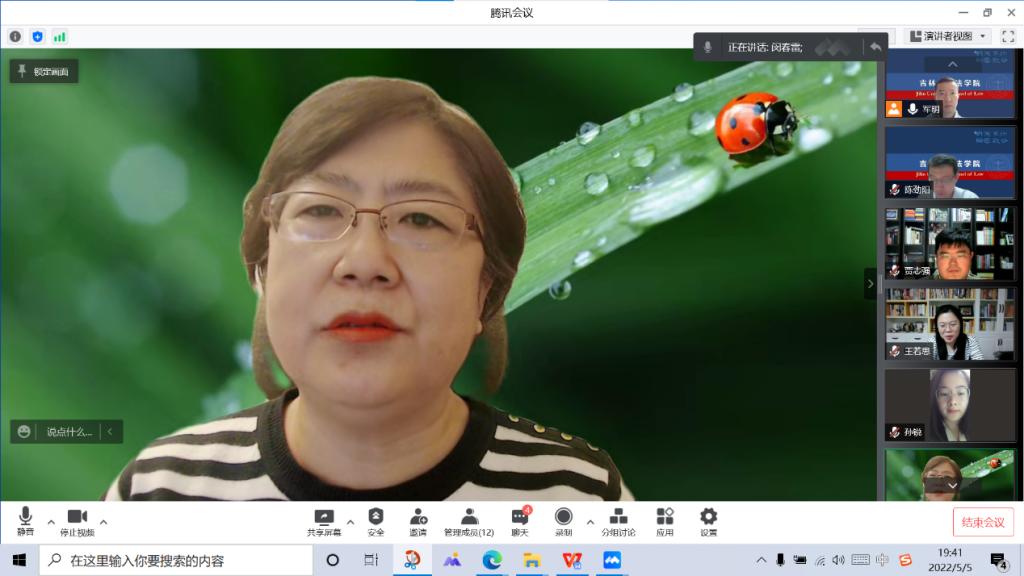Viewport: 1024px width, 576px height.
Task: Open the Chat (聊天) icon
Action: click(520, 518)
